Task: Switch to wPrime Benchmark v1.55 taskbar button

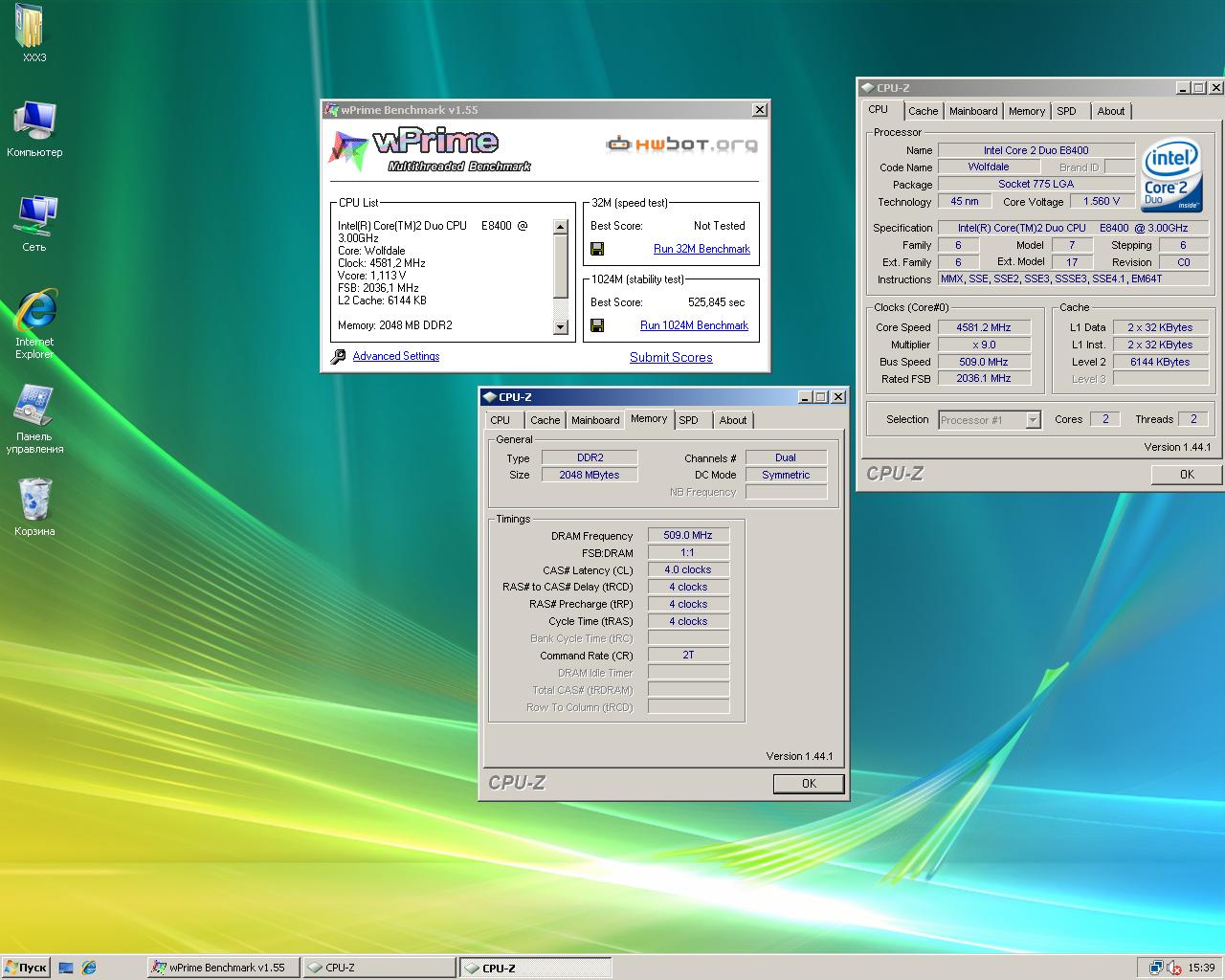Action: pos(223,968)
